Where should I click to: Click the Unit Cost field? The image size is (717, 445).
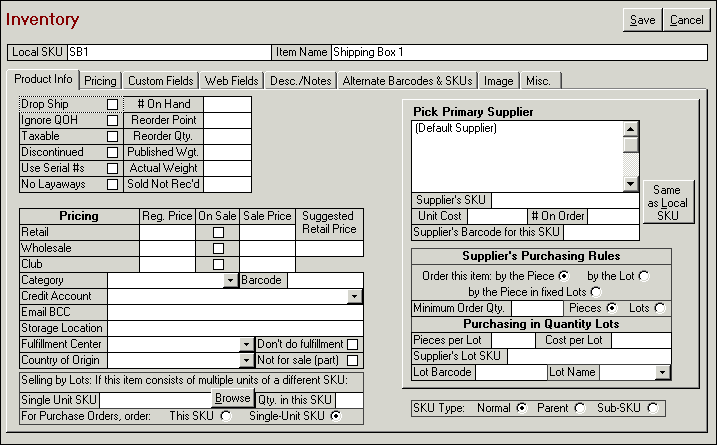point(497,216)
